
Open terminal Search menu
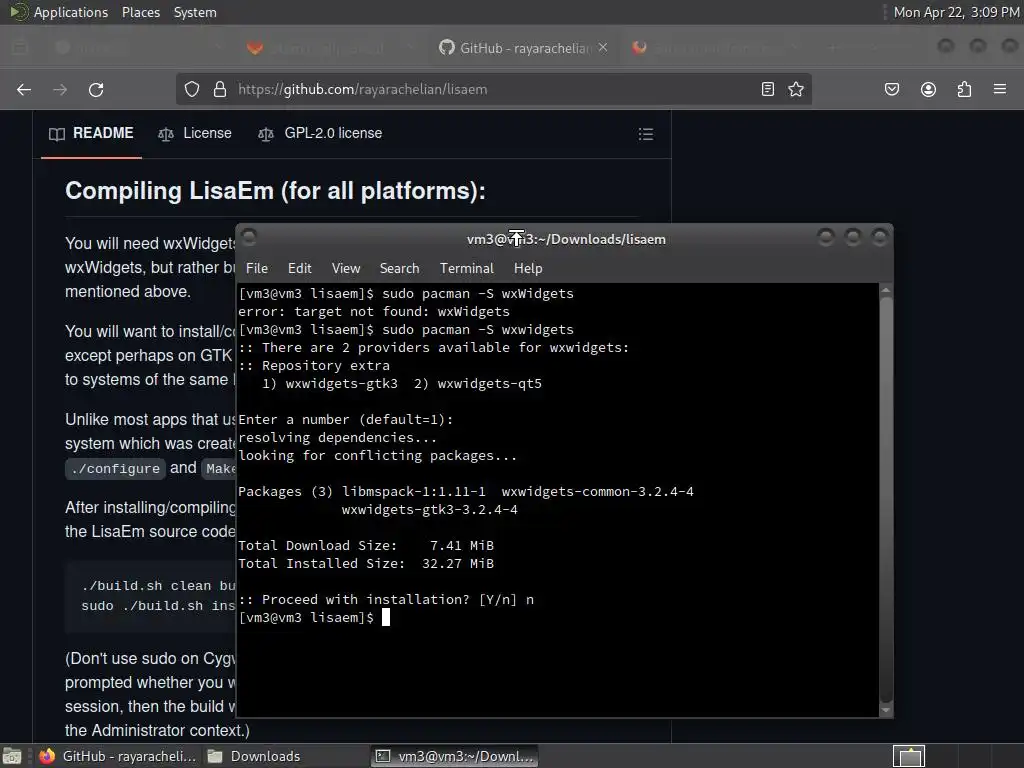coord(399,268)
